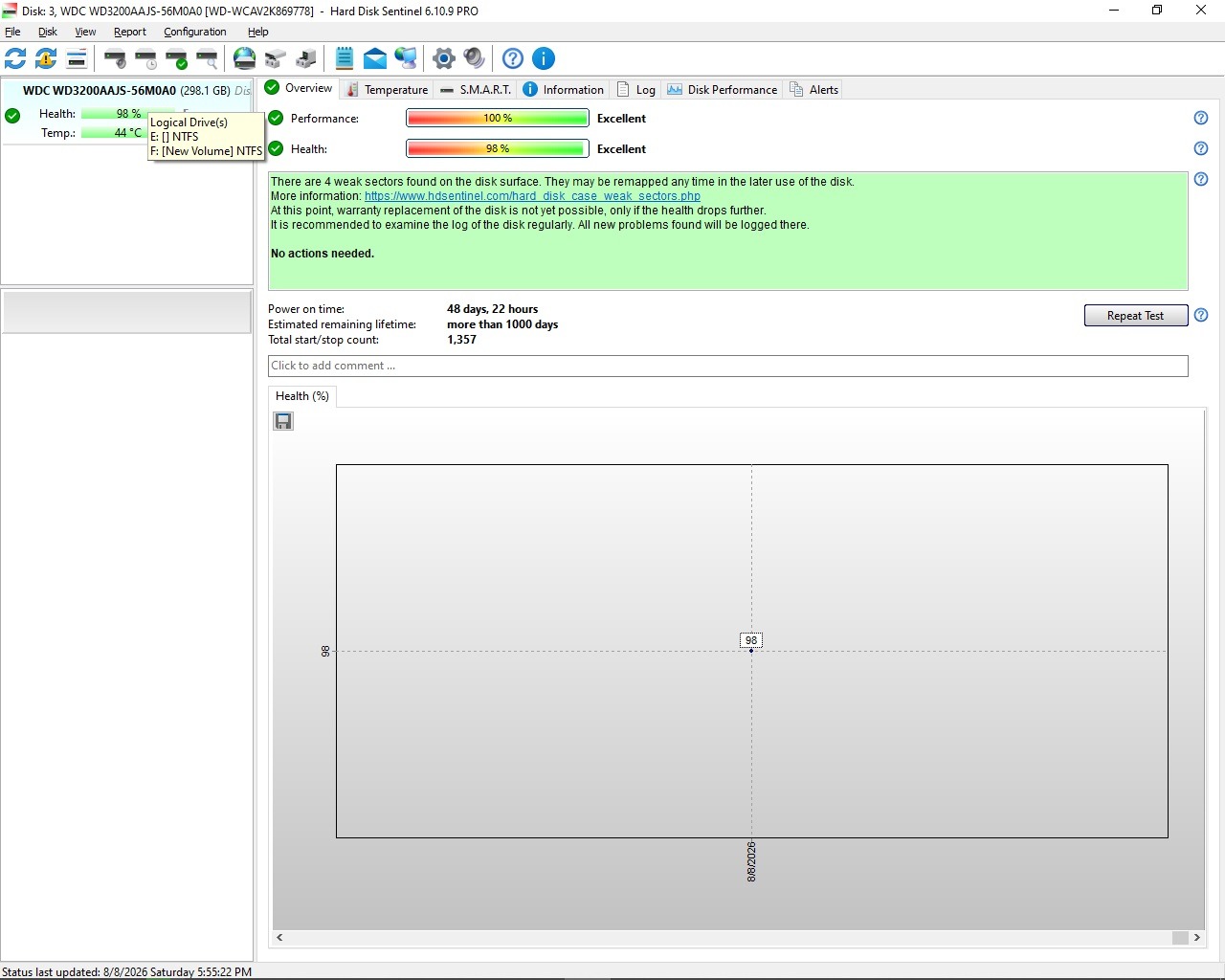Save the health graph using the floppy icon

283,421
